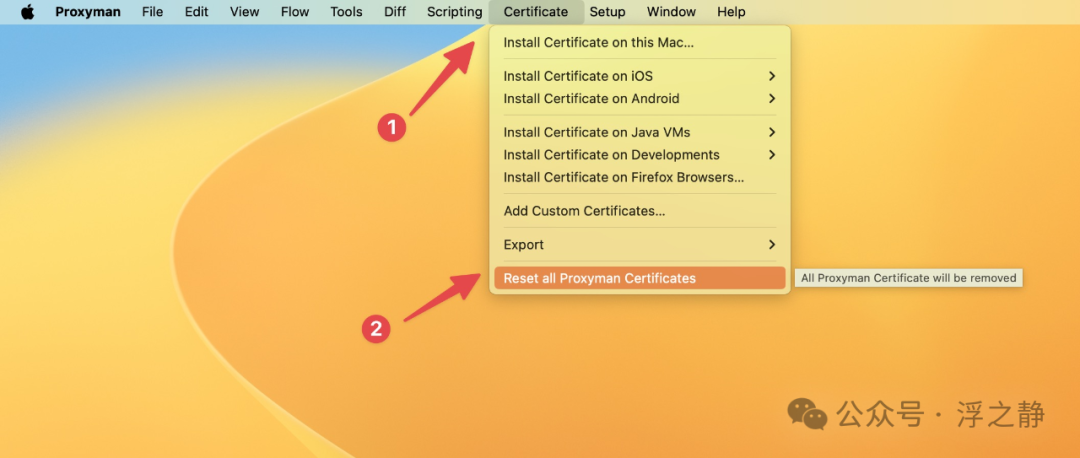Open the Diff menu

click(395, 12)
